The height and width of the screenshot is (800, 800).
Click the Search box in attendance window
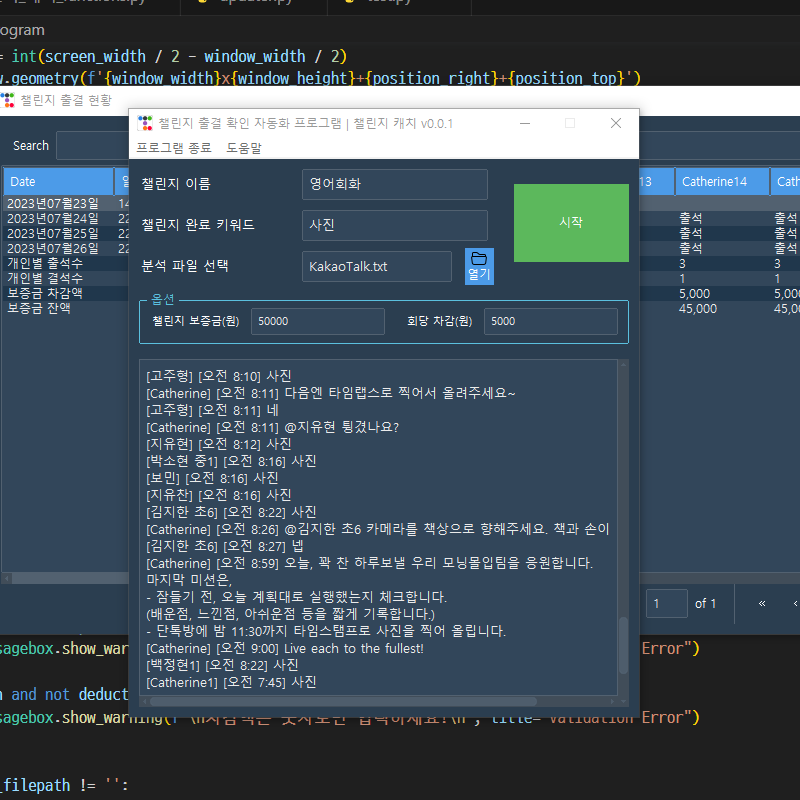click(90, 146)
